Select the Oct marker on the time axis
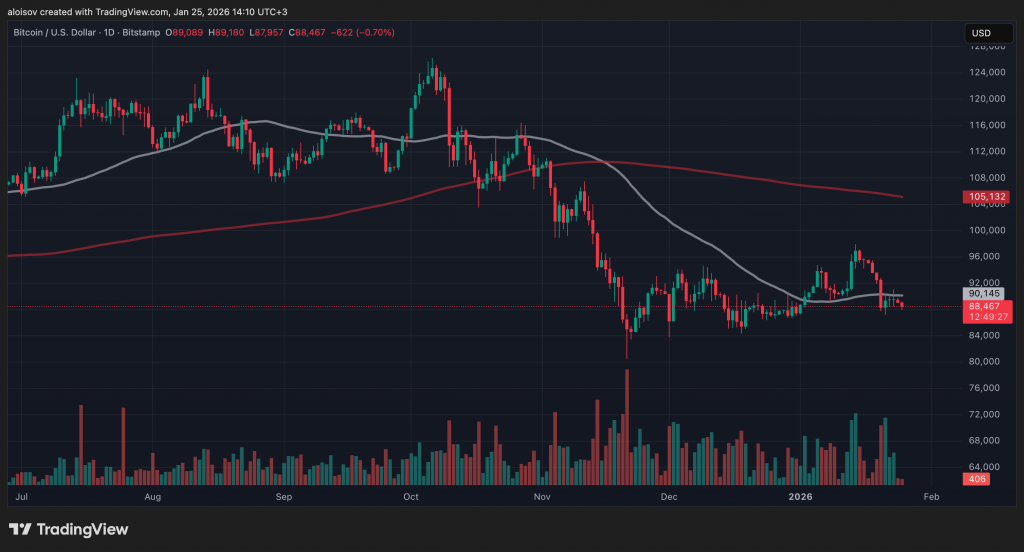1024x552 pixels. point(410,496)
